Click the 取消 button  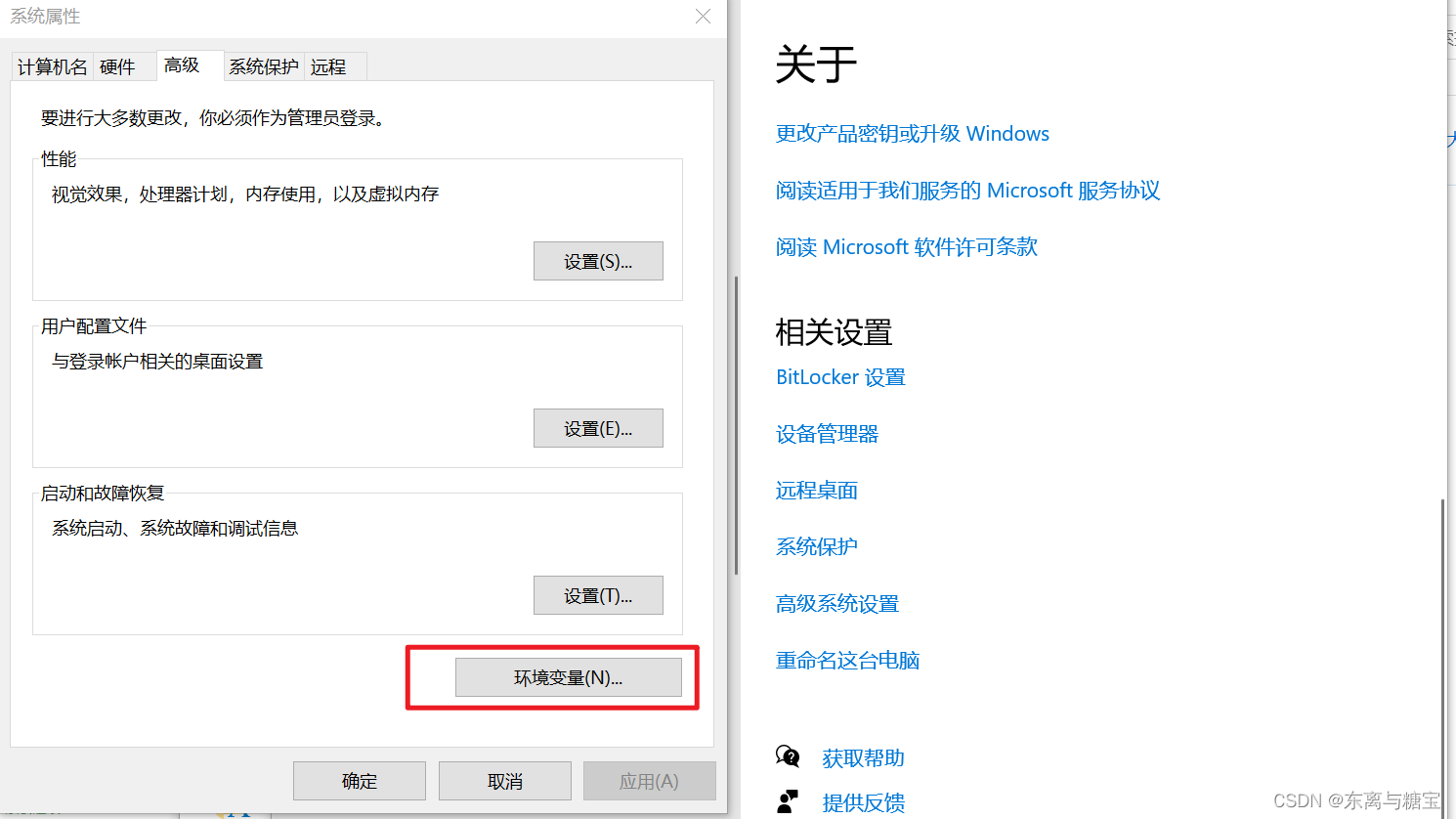505,781
